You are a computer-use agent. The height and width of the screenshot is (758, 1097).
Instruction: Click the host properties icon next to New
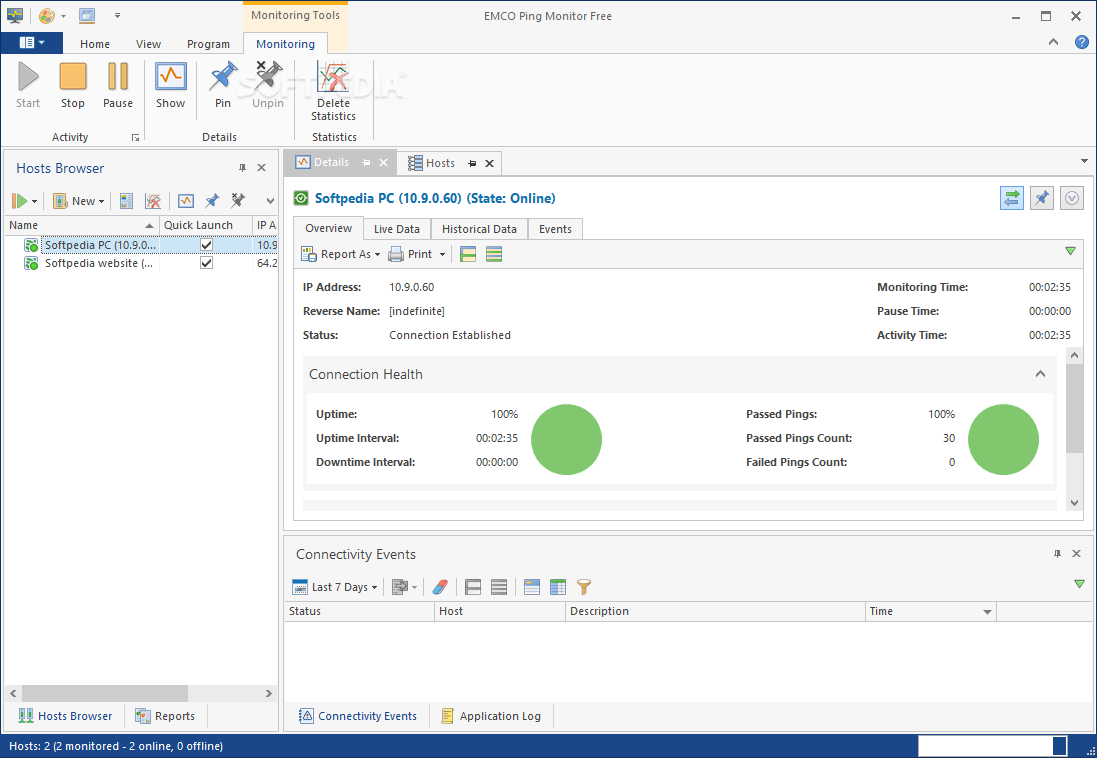tap(126, 202)
